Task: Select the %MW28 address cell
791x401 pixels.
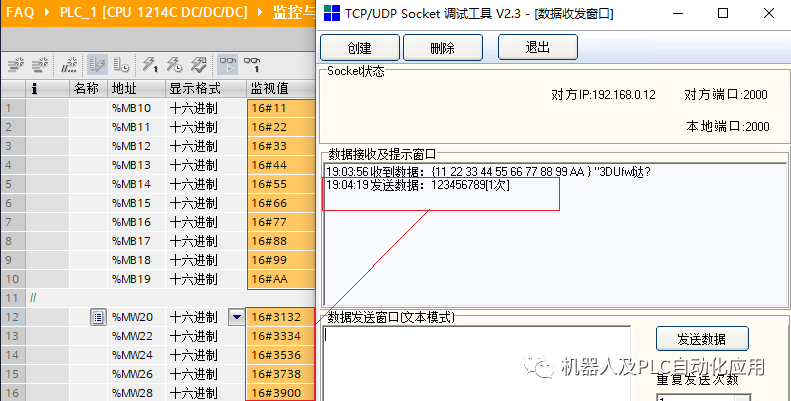Action: (136, 393)
